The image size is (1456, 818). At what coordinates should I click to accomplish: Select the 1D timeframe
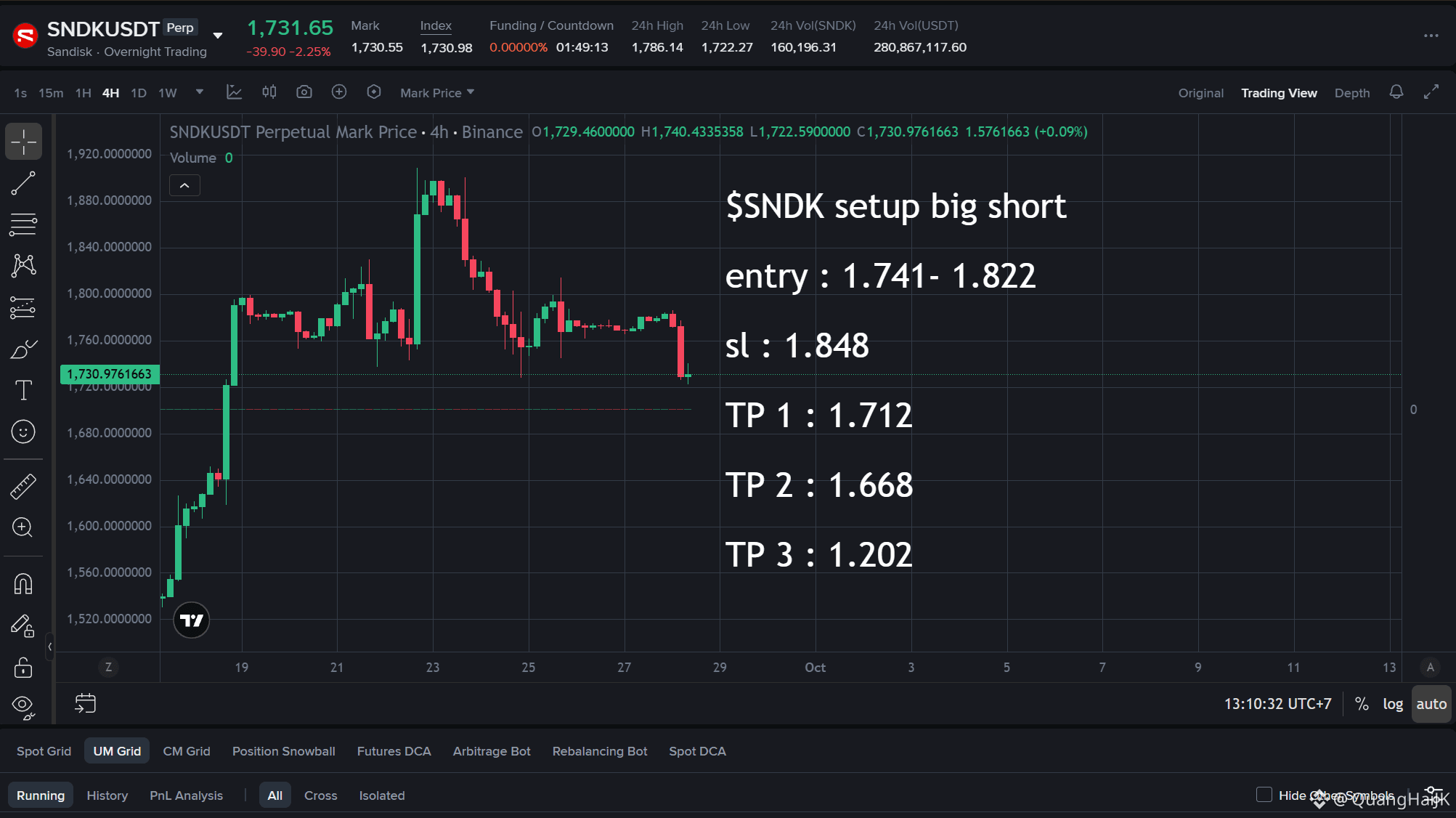coord(139,93)
